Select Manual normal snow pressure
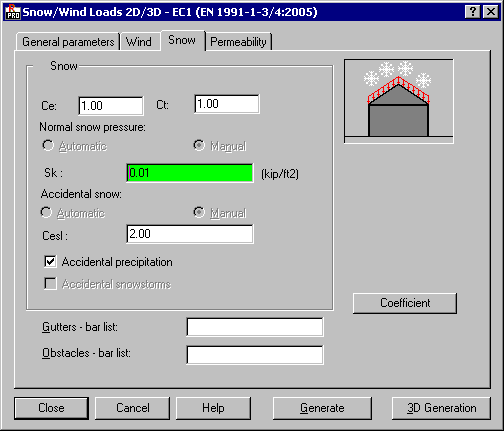This screenshot has height=431, width=504. click(220, 146)
